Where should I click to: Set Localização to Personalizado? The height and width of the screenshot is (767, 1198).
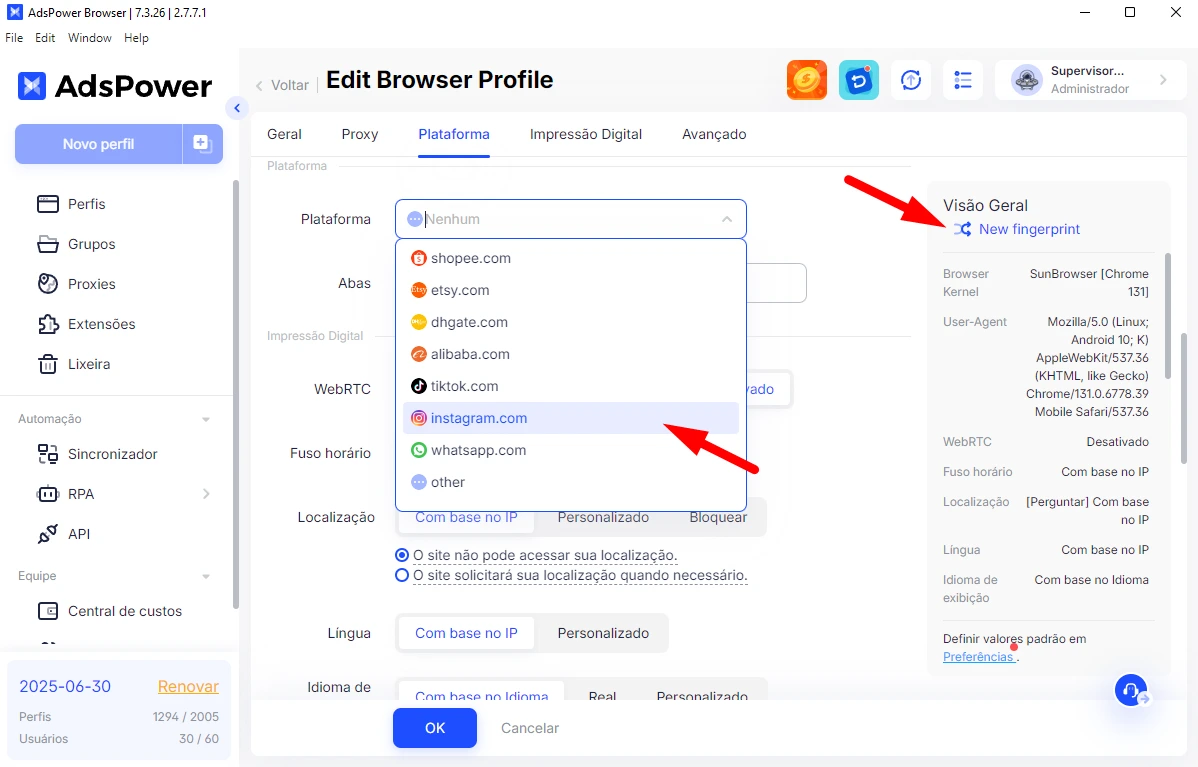603,517
